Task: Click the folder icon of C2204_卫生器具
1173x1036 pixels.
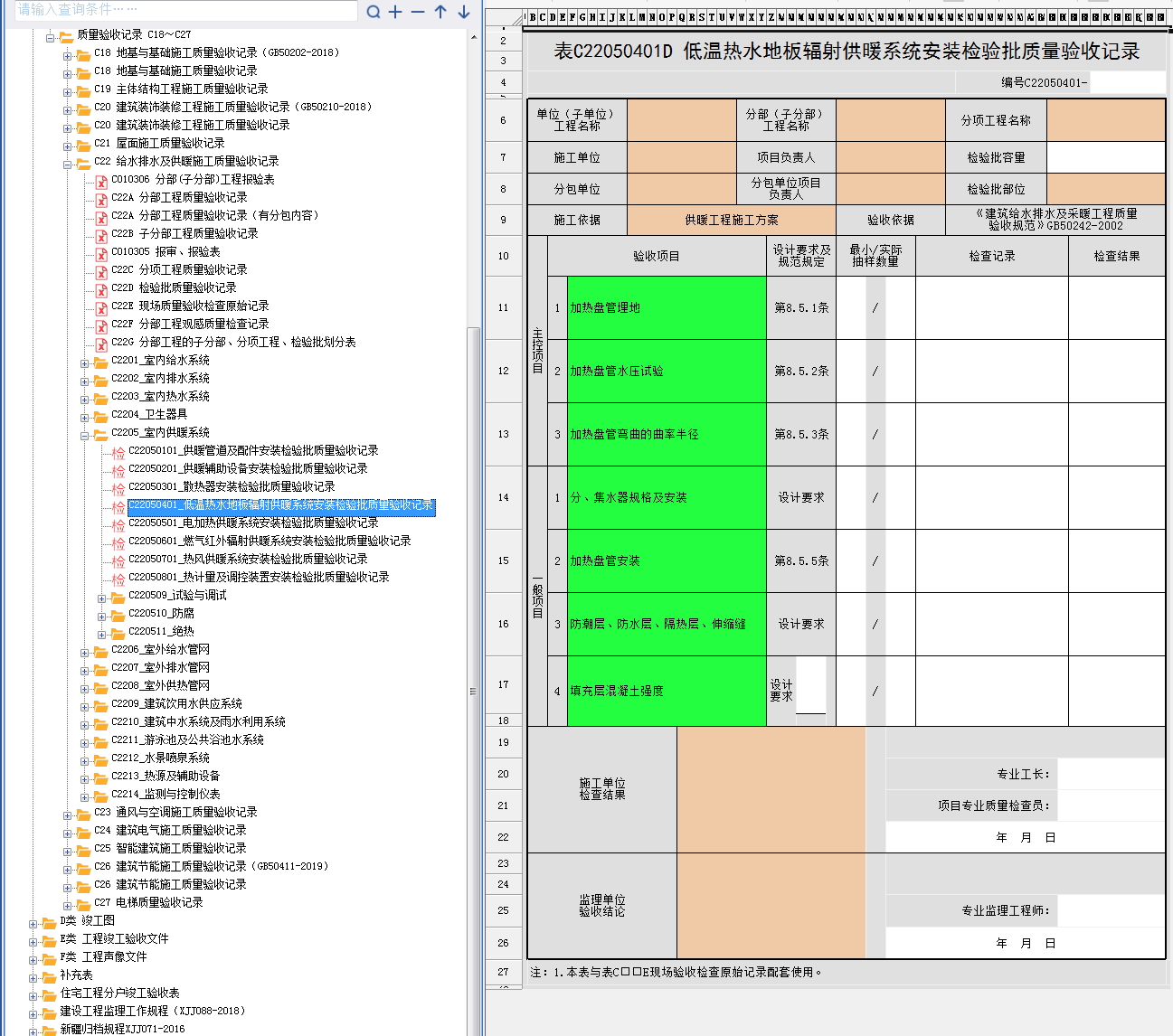Action: click(x=100, y=416)
